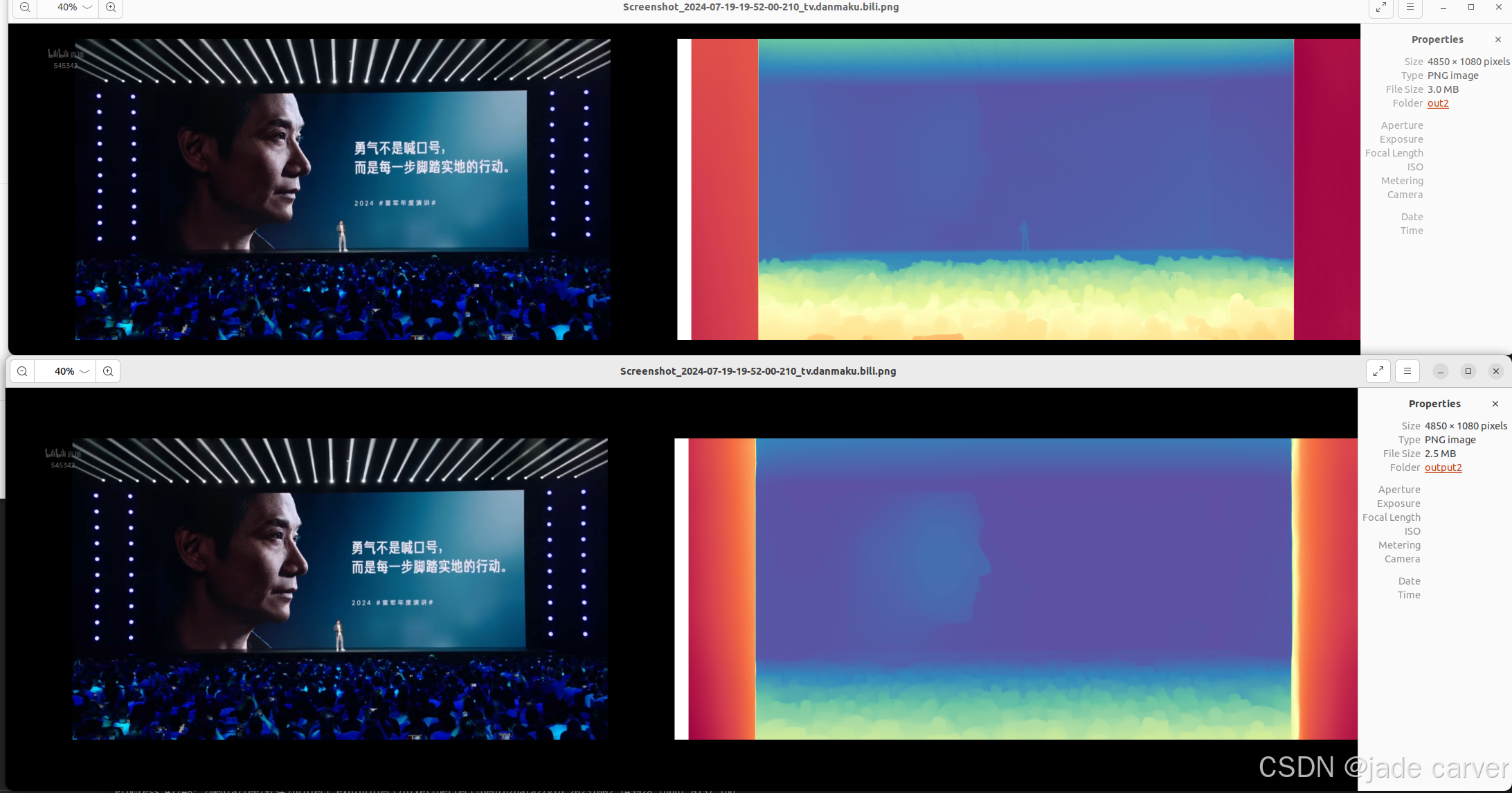Toggle fullscreen in the top viewer window
The width and height of the screenshot is (1512, 793).
pyautogui.click(x=1381, y=8)
